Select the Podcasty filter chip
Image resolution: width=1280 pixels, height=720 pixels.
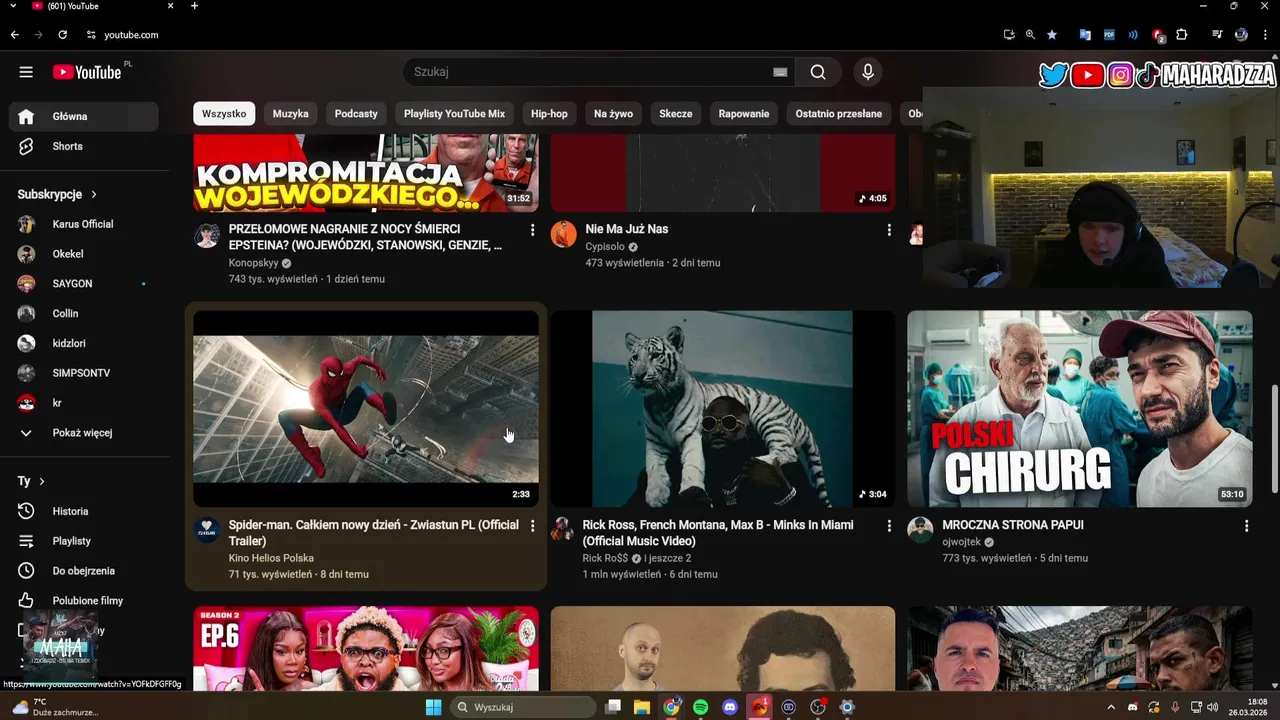[x=356, y=114]
